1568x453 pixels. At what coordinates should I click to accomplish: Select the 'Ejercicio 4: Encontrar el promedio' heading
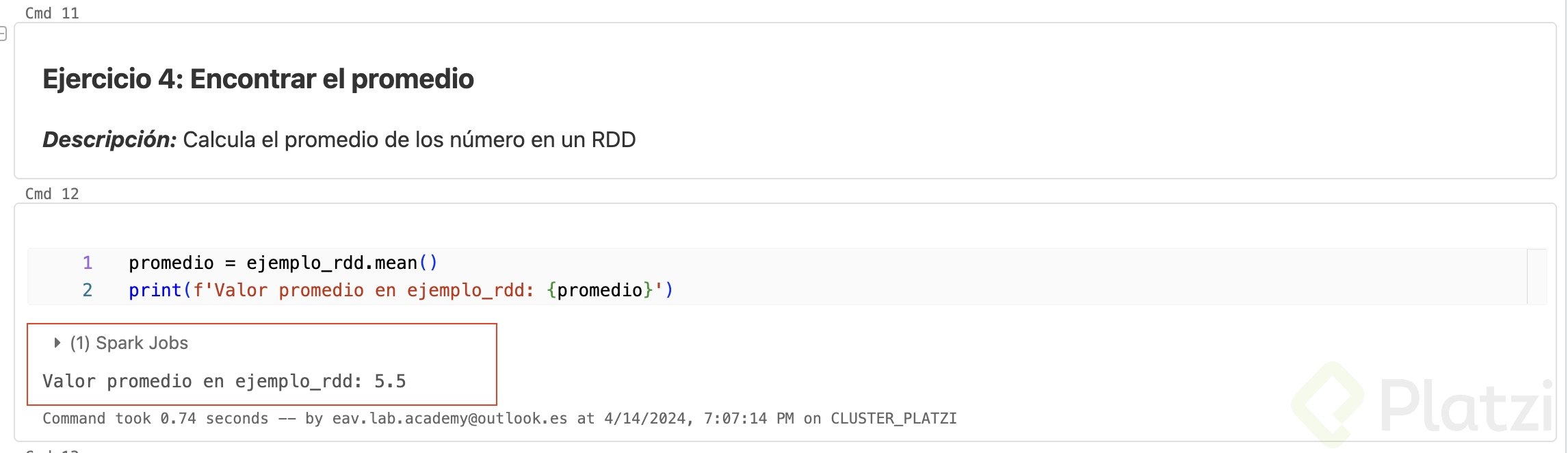[258, 79]
